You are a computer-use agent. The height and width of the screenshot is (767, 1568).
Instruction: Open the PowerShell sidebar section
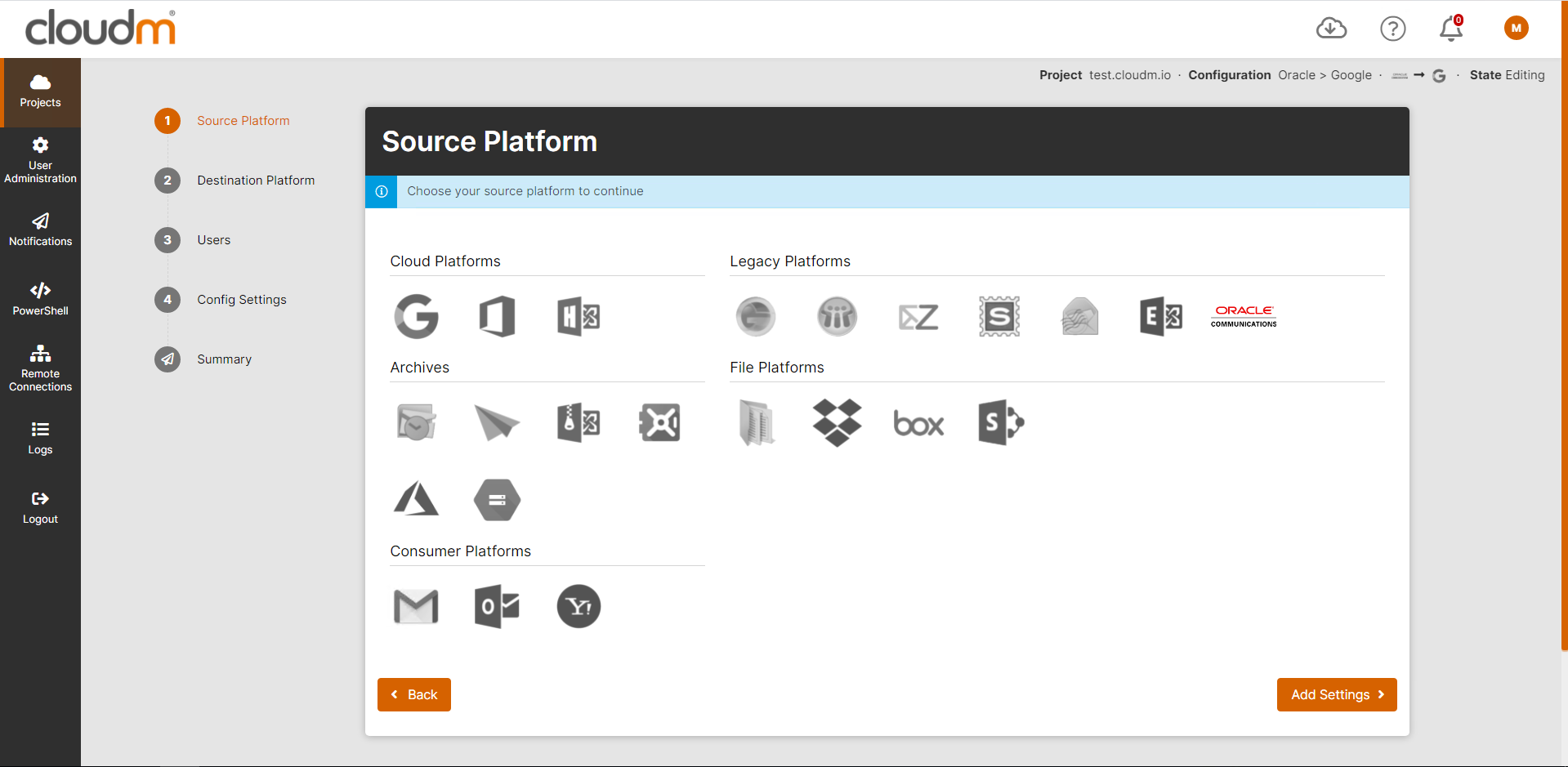pyautogui.click(x=40, y=298)
